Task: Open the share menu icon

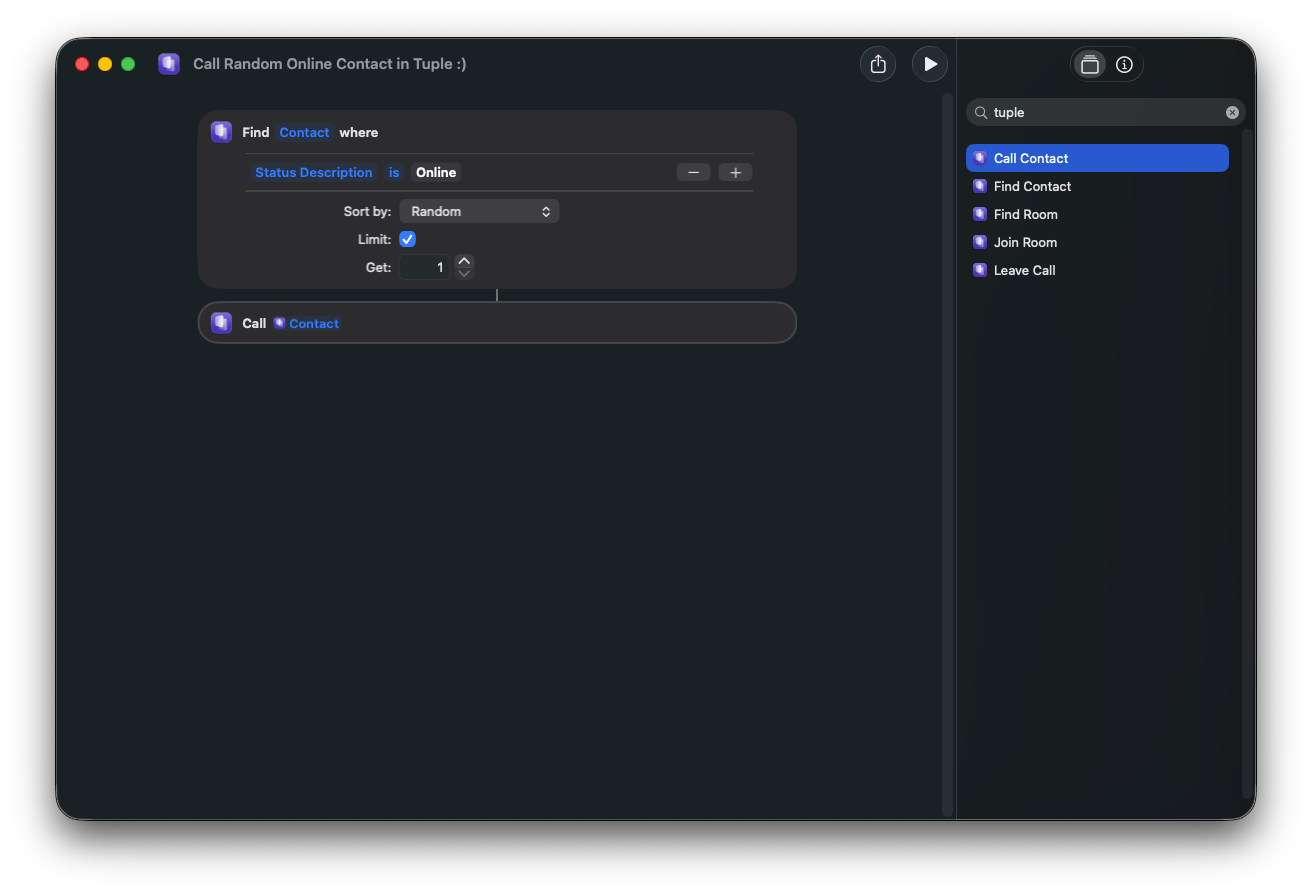Action: click(878, 64)
